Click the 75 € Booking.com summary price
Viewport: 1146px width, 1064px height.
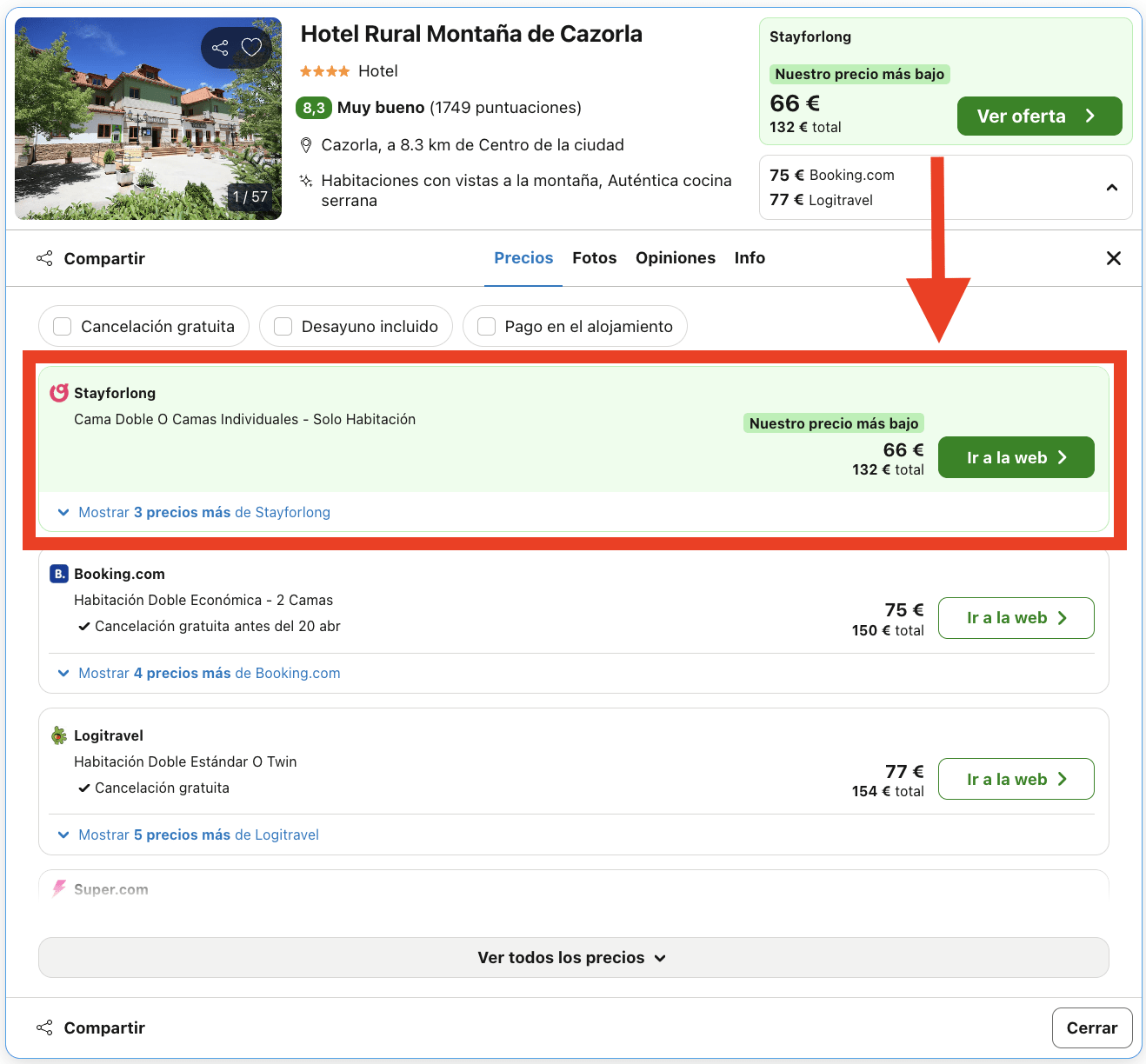[832, 175]
